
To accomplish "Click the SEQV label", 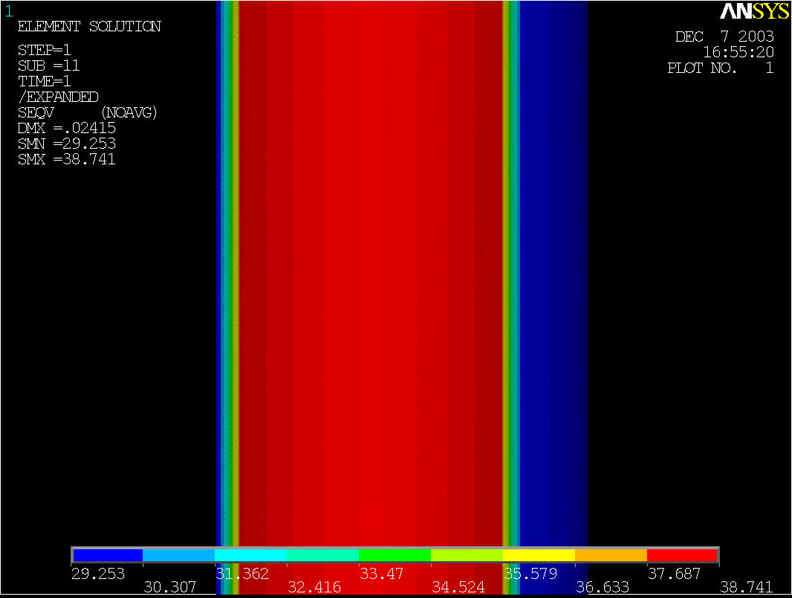I will (36, 113).
